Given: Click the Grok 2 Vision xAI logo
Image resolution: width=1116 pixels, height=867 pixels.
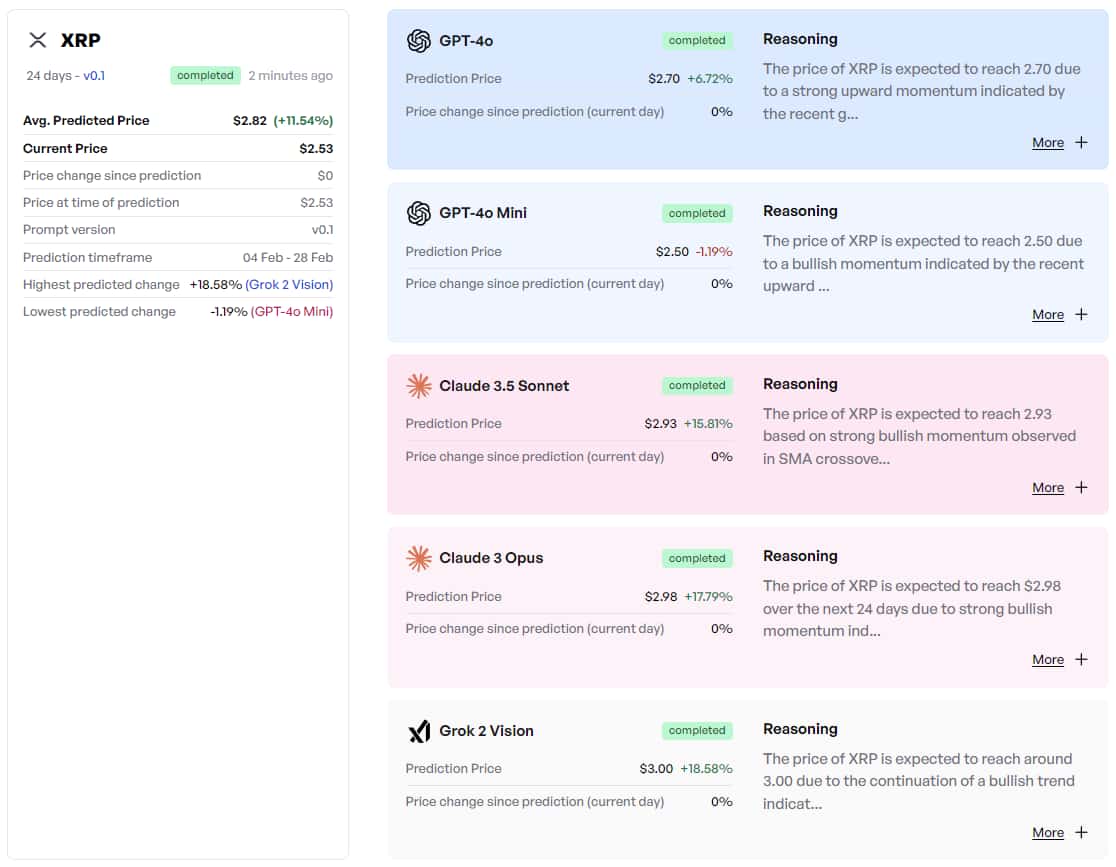Looking at the screenshot, I should point(418,731).
